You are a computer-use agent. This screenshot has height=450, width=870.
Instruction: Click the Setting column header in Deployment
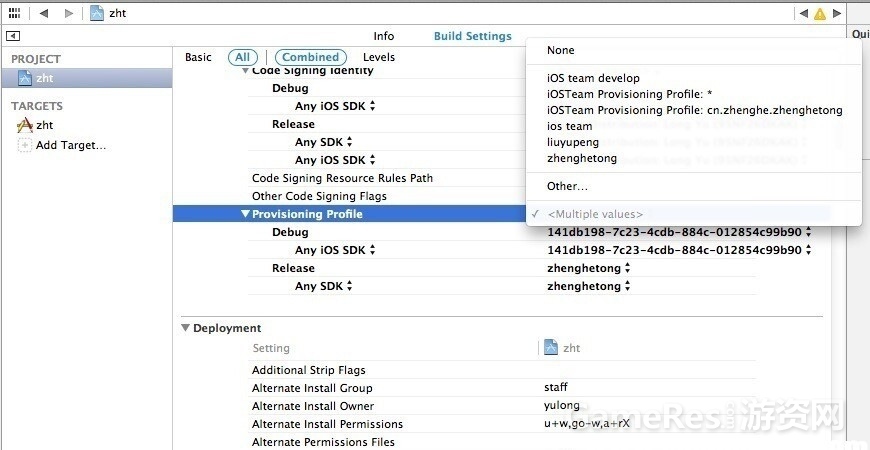[271, 348]
